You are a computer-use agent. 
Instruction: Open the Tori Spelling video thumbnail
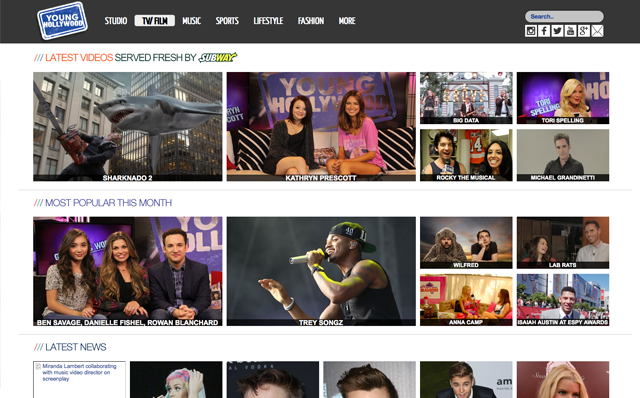(563, 98)
